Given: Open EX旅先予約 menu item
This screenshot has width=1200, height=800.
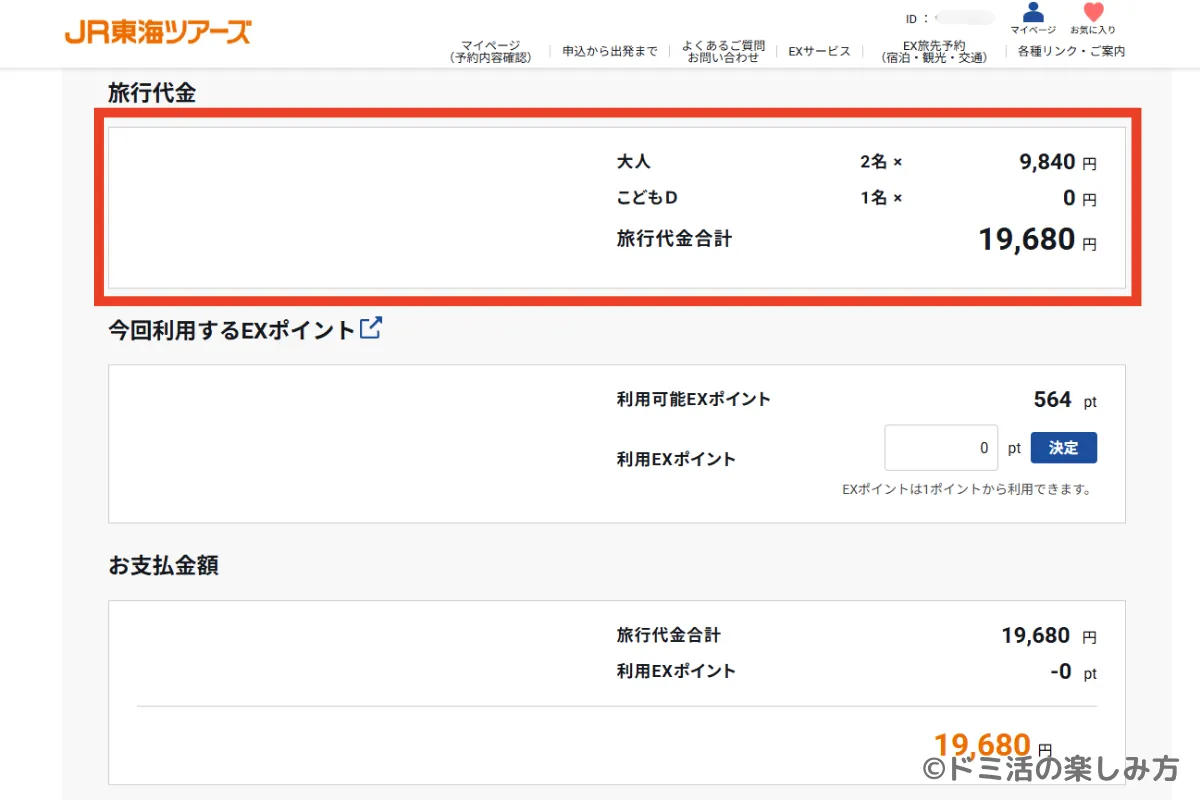Looking at the screenshot, I should [934, 51].
